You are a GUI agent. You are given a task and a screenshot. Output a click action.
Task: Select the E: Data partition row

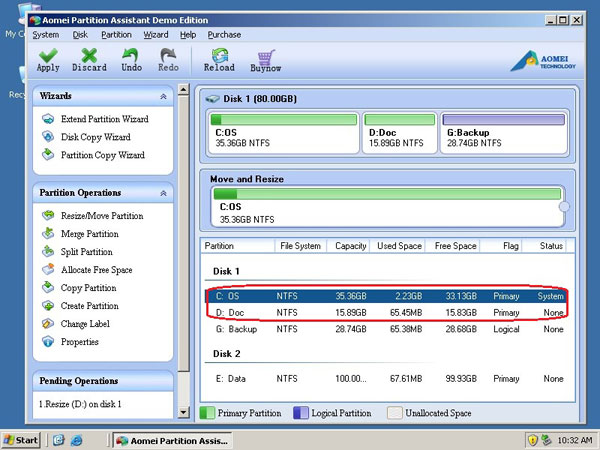386,378
